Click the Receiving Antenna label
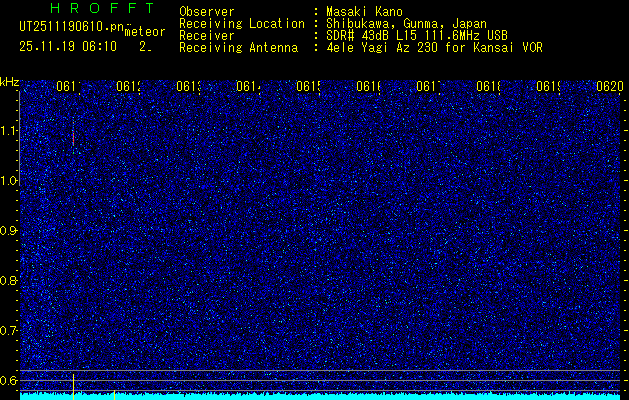The width and height of the screenshot is (629, 400). tap(238, 47)
